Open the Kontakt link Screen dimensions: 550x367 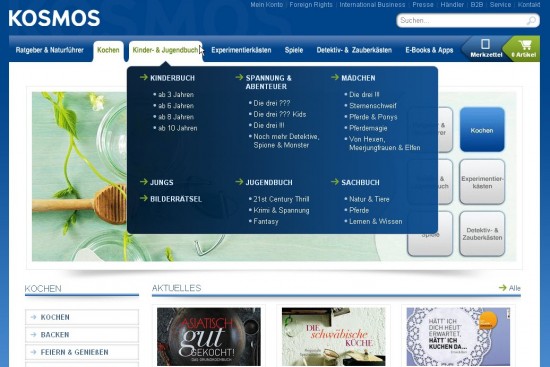(529, 5)
